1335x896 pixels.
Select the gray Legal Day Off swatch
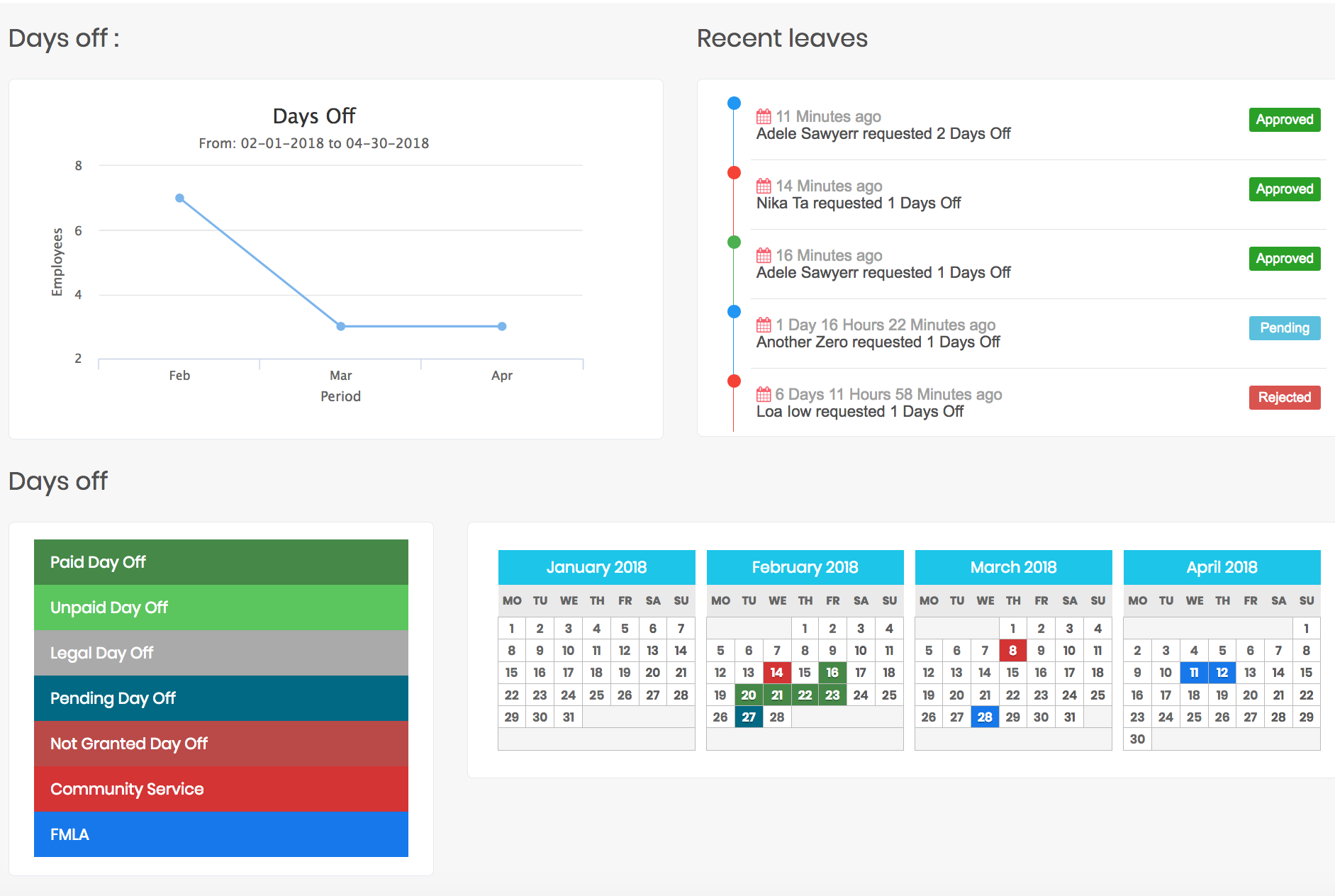[220, 653]
